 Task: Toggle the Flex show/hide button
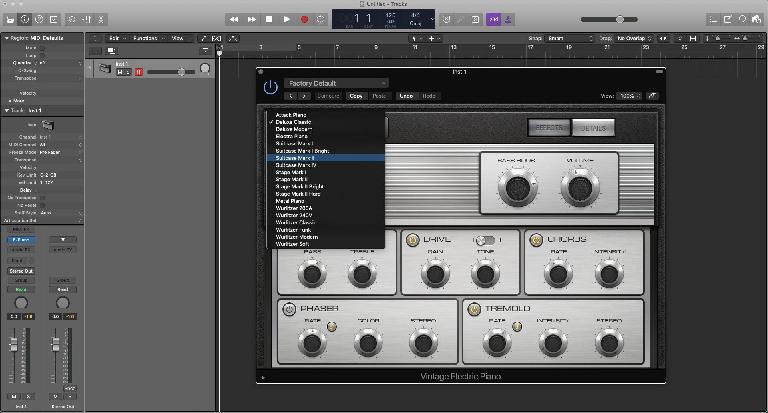point(216,38)
